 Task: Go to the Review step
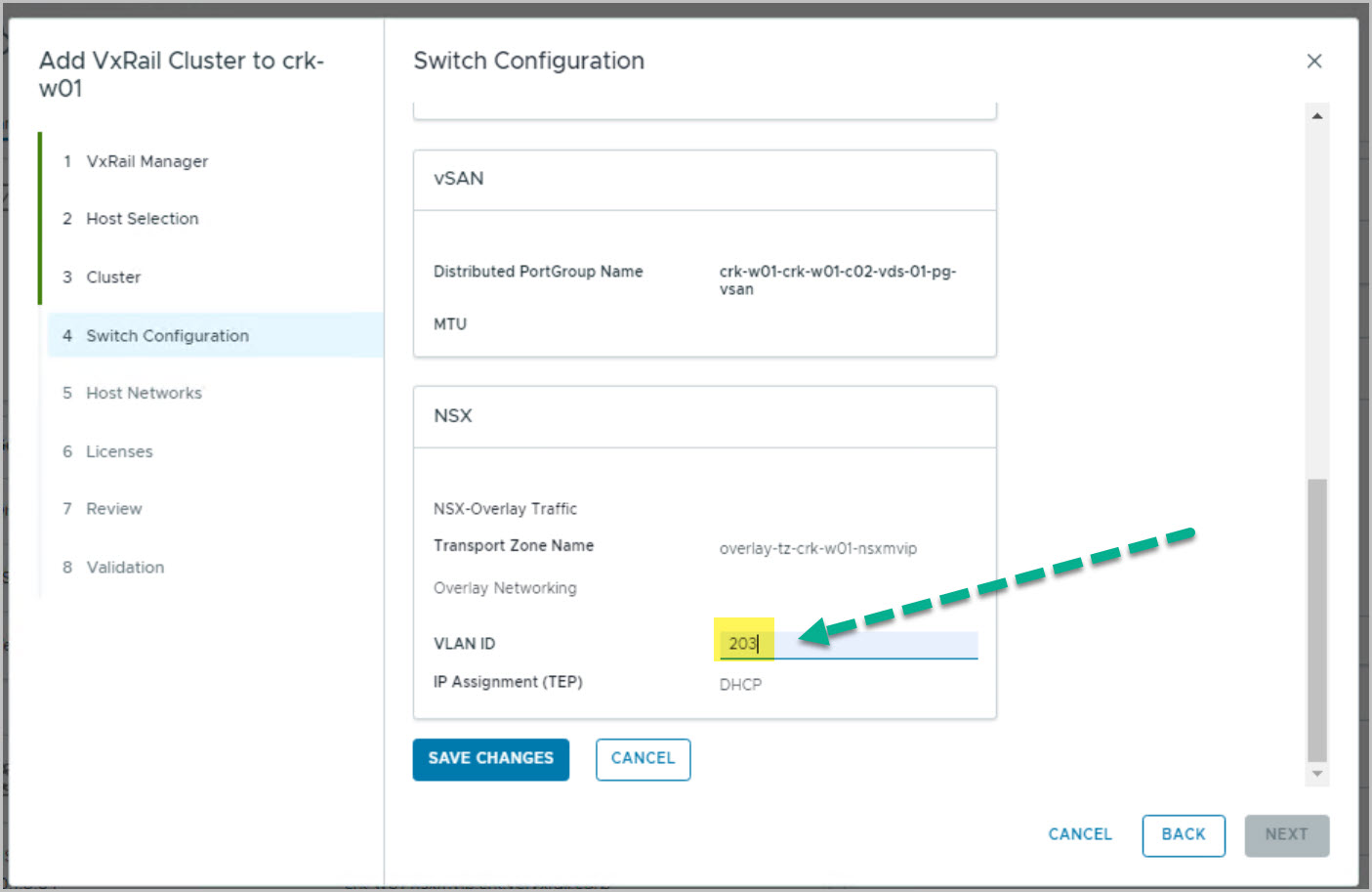(x=113, y=509)
